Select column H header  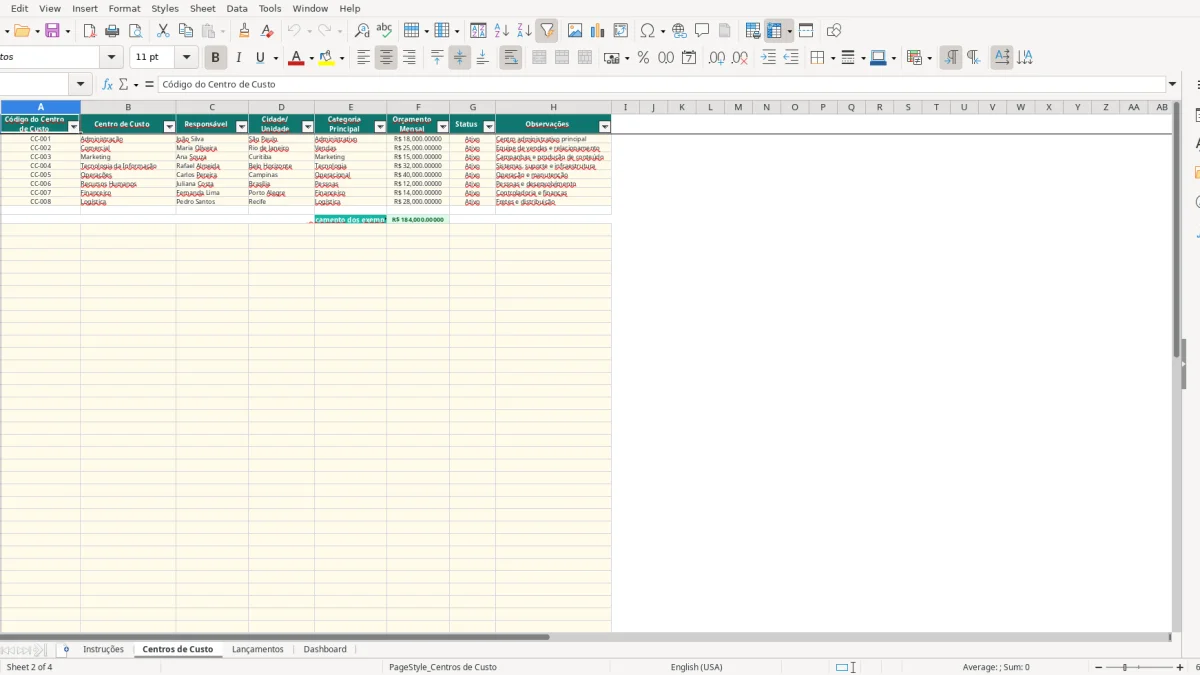[553, 107]
